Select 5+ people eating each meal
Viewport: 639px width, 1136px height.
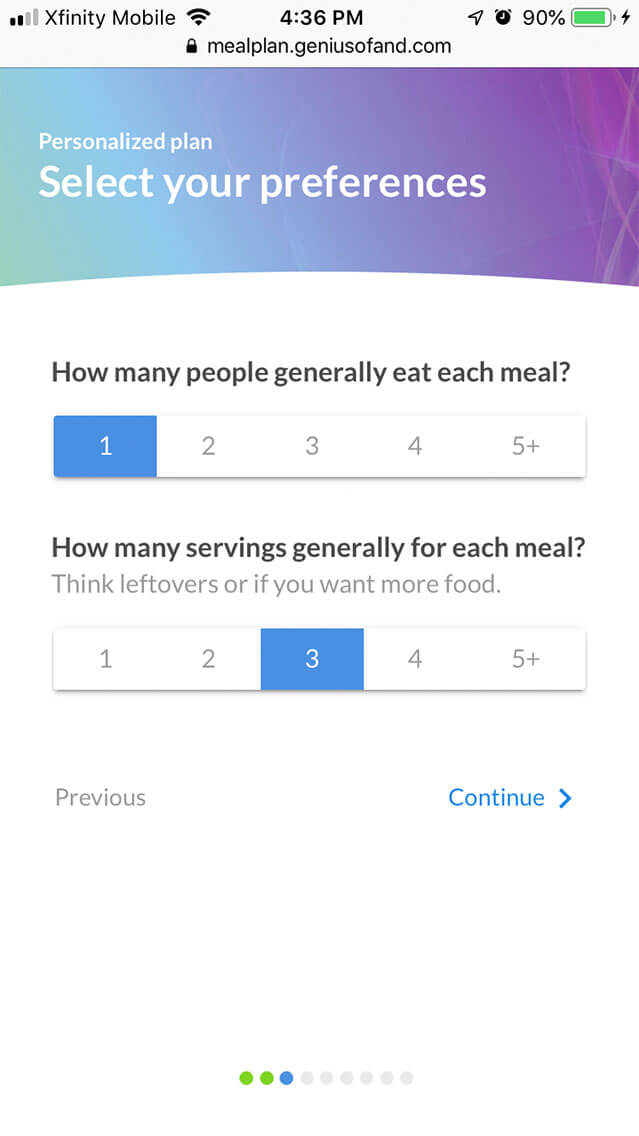pos(526,446)
